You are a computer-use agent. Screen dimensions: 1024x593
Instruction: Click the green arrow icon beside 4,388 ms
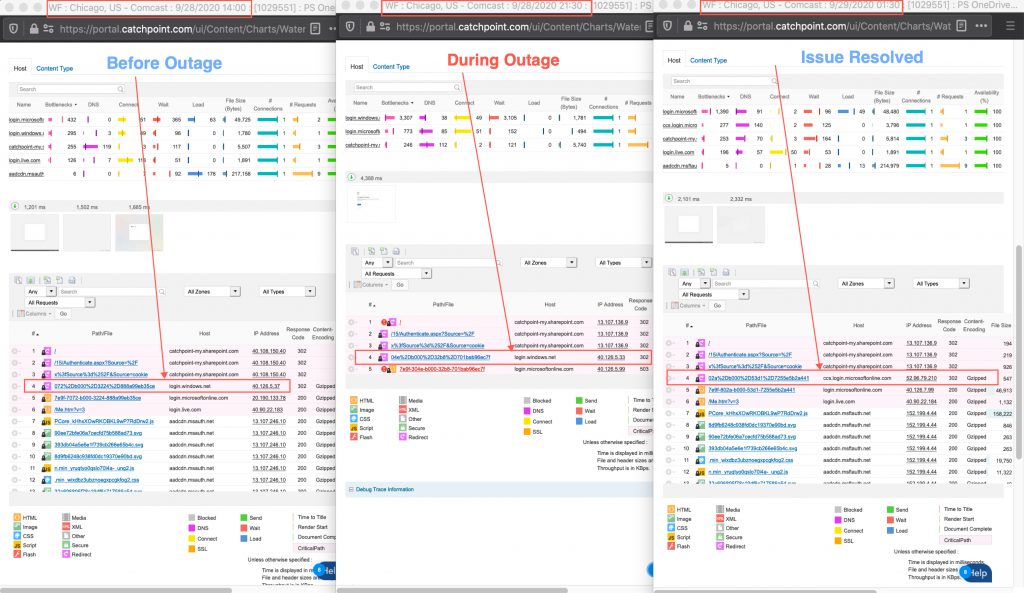point(351,178)
